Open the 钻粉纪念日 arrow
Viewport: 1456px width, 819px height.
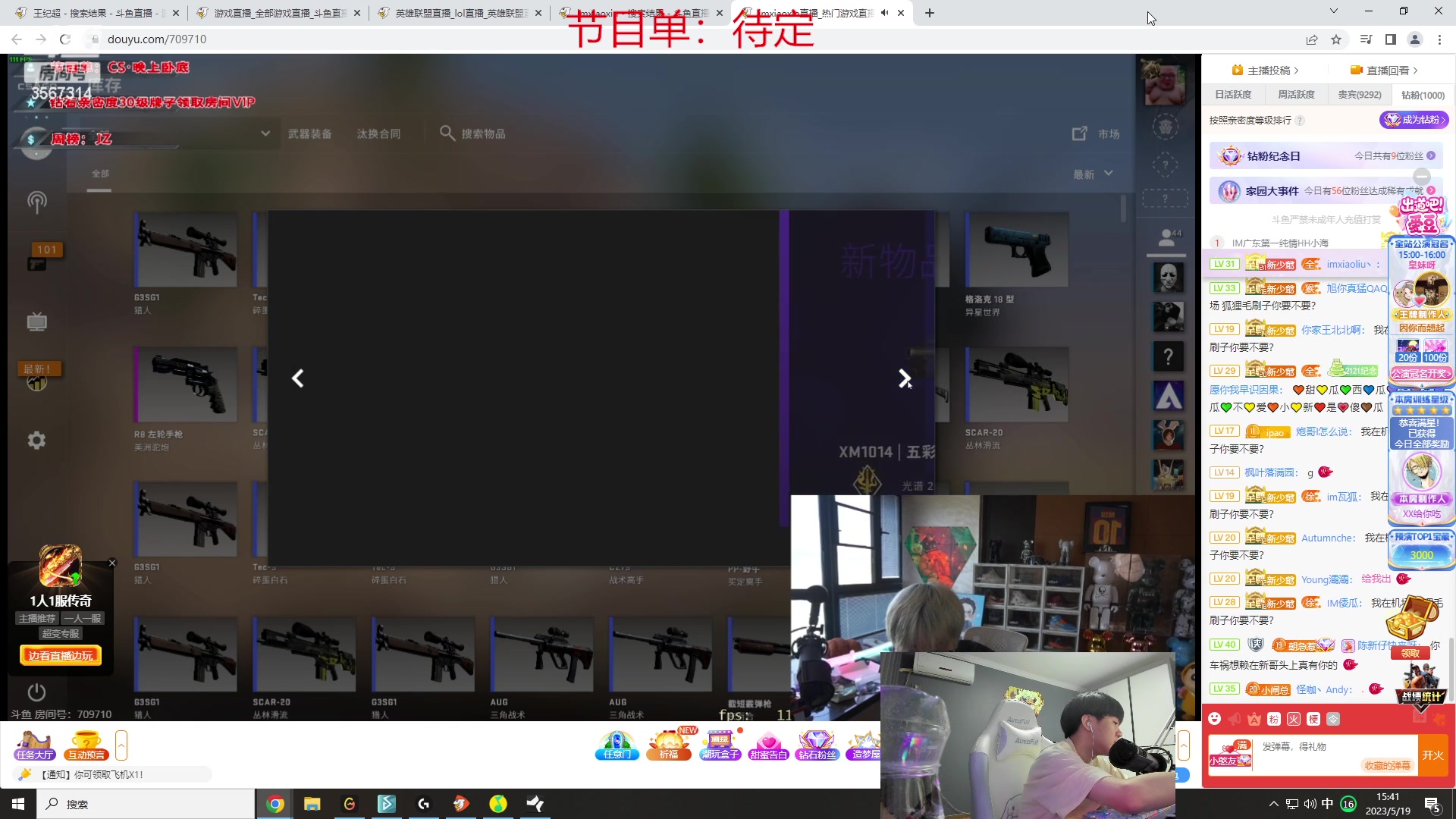(x=1431, y=155)
